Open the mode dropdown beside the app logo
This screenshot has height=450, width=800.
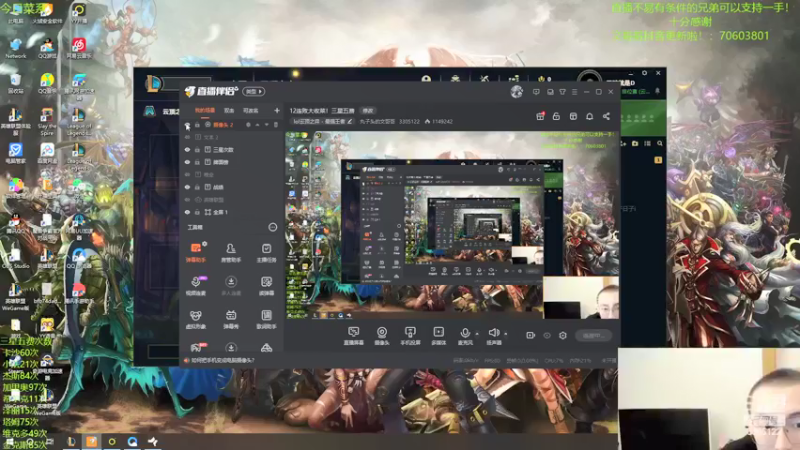(x=254, y=91)
